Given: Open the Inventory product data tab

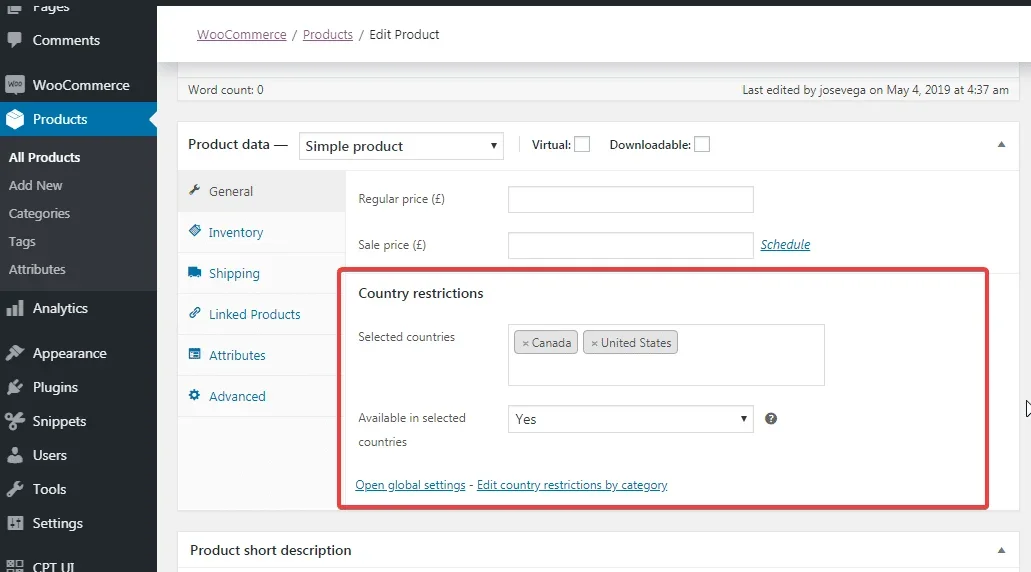Looking at the screenshot, I should [x=262, y=232].
